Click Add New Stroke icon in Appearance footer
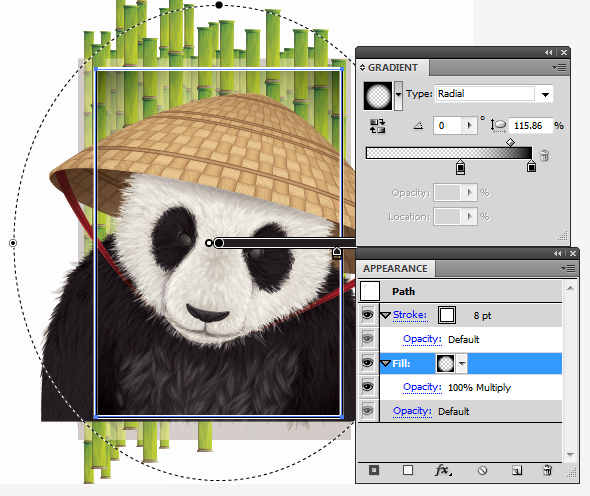 click(374, 470)
